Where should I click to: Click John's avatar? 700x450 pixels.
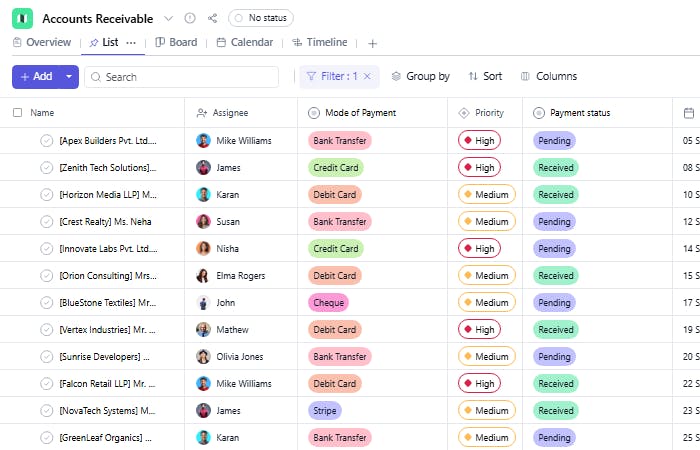pos(203,303)
